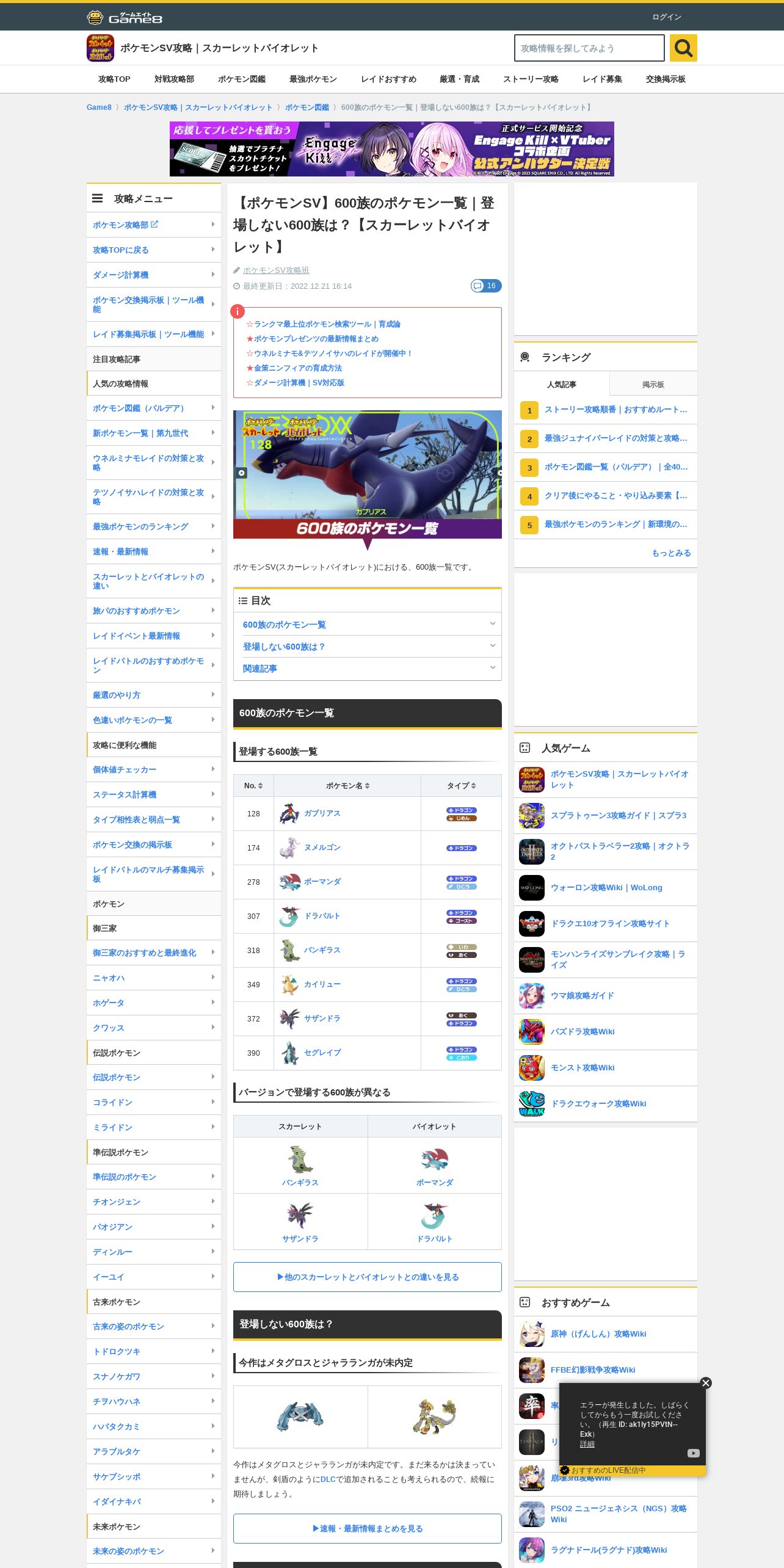
Task: Open 攻略TOP in the navigation bar
Action: point(114,79)
